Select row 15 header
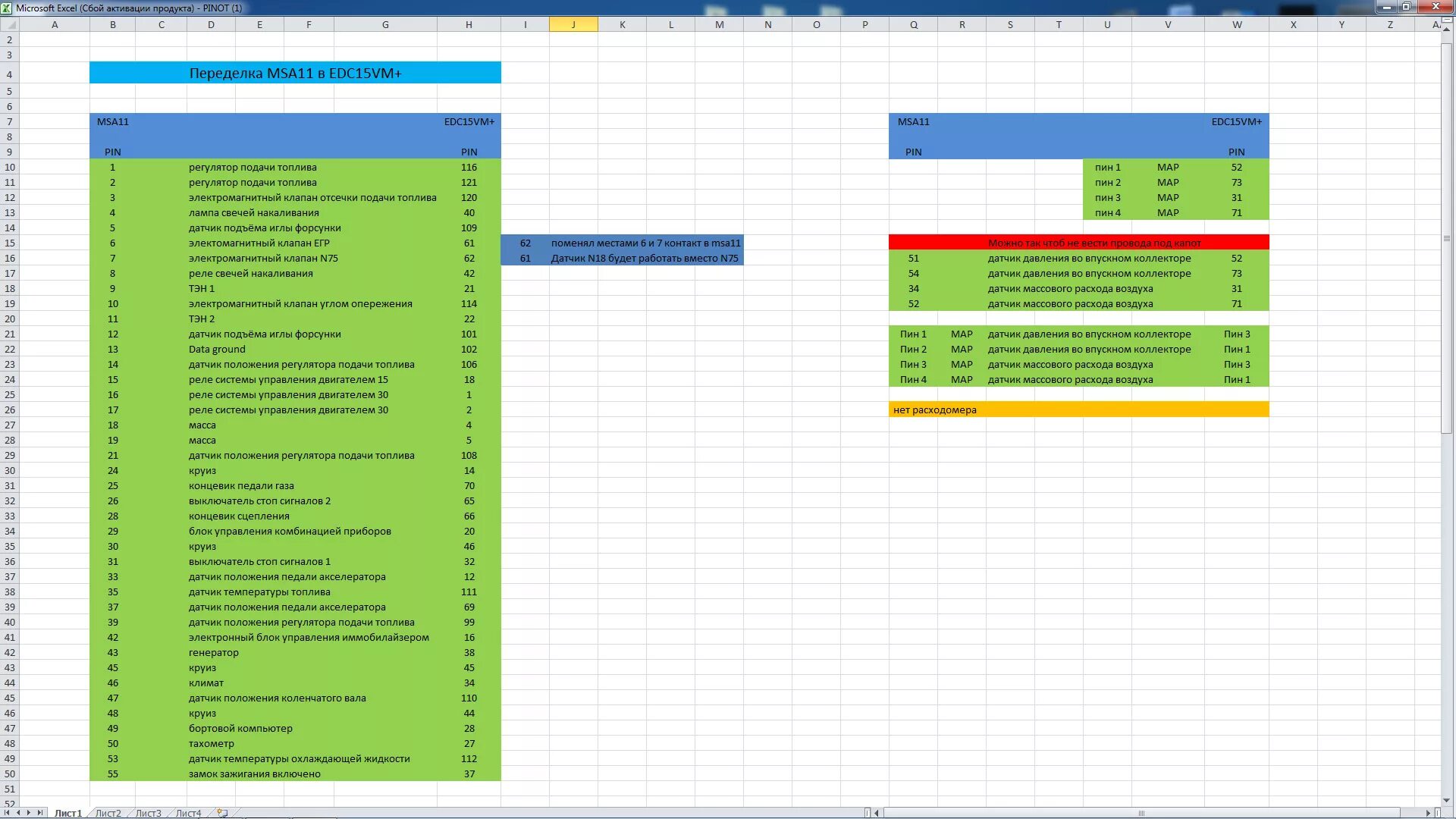 [x=10, y=243]
